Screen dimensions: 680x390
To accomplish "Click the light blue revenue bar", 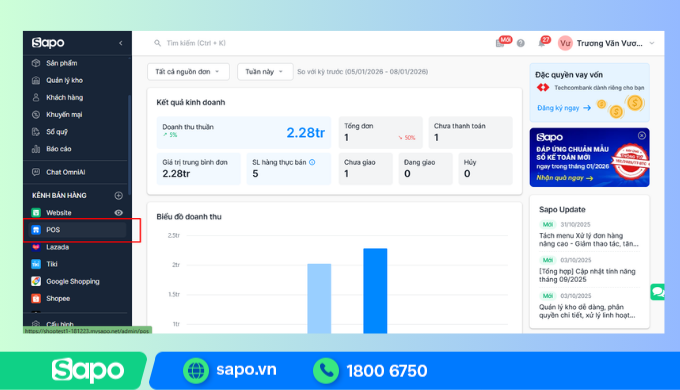I will (319, 298).
